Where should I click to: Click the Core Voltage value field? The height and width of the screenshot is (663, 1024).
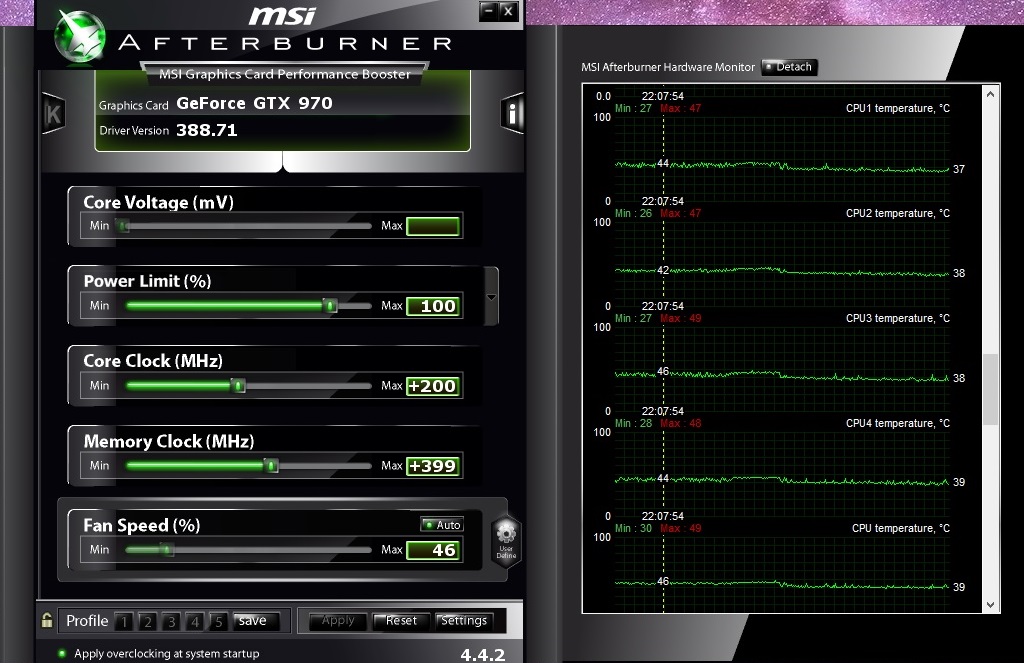tap(433, 226)
